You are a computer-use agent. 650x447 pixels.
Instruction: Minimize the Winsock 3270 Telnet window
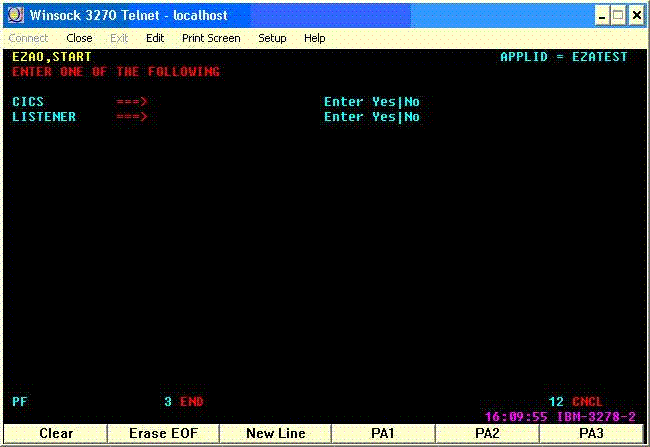603,16
